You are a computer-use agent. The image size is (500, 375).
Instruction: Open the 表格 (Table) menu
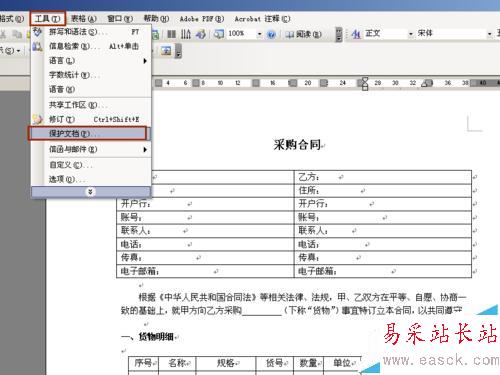tap(83, 19)
